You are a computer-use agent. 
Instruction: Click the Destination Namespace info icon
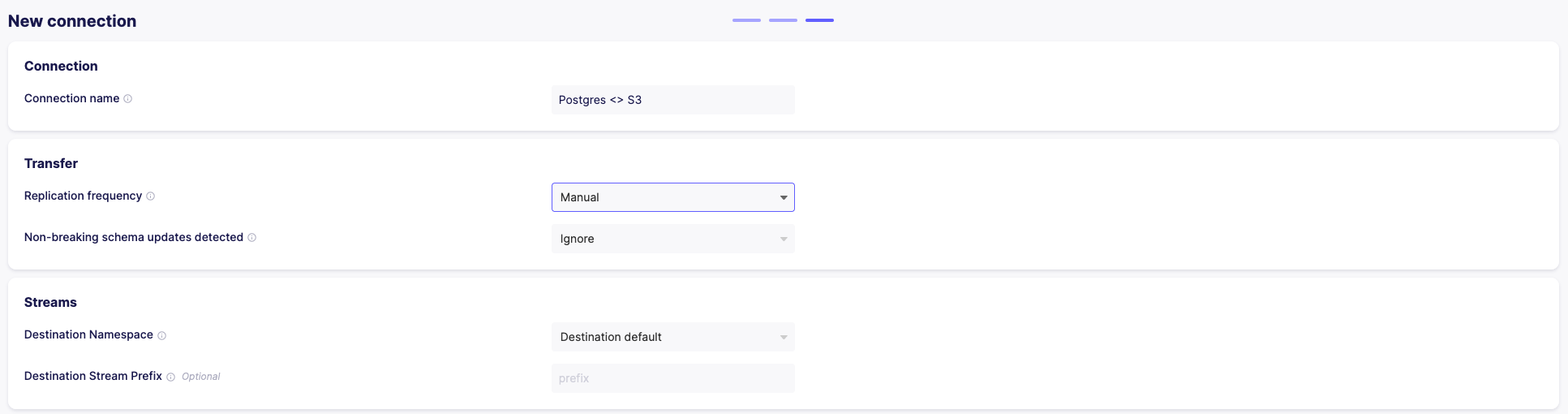coord(161,335)
